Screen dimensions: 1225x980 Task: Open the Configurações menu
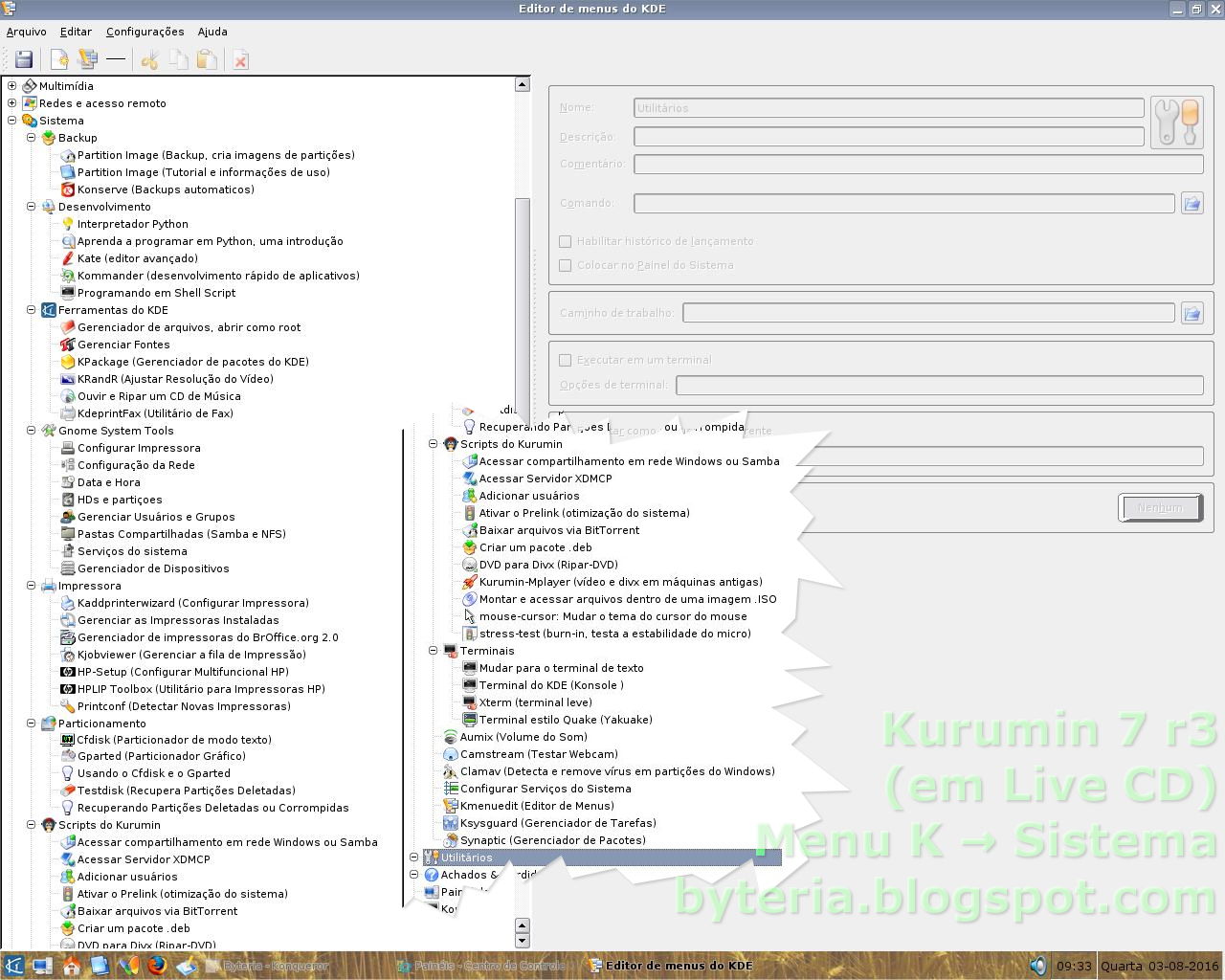coord(145,32)
